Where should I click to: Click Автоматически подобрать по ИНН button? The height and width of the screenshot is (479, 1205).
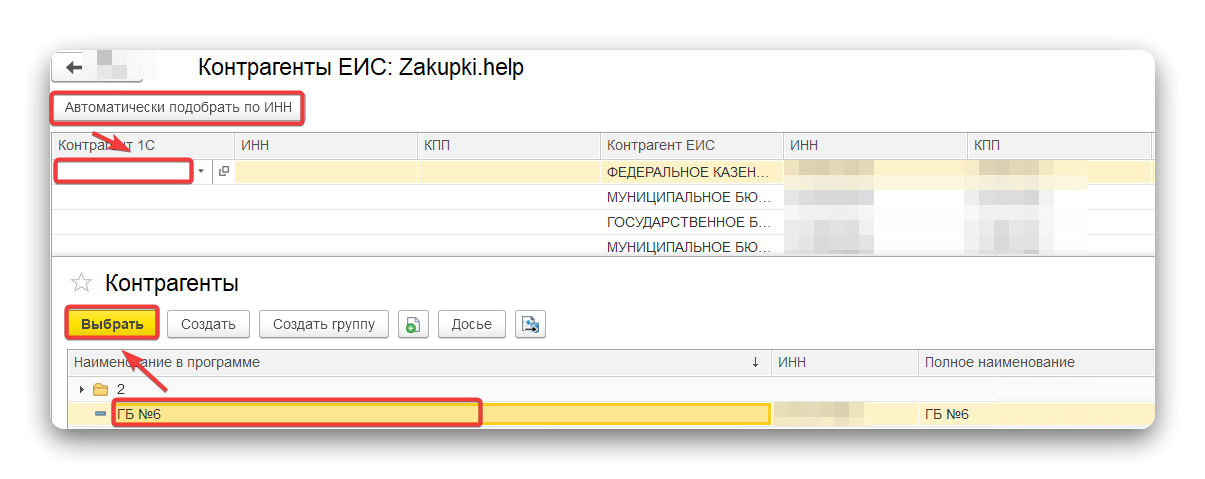click(x=177, y=108)
